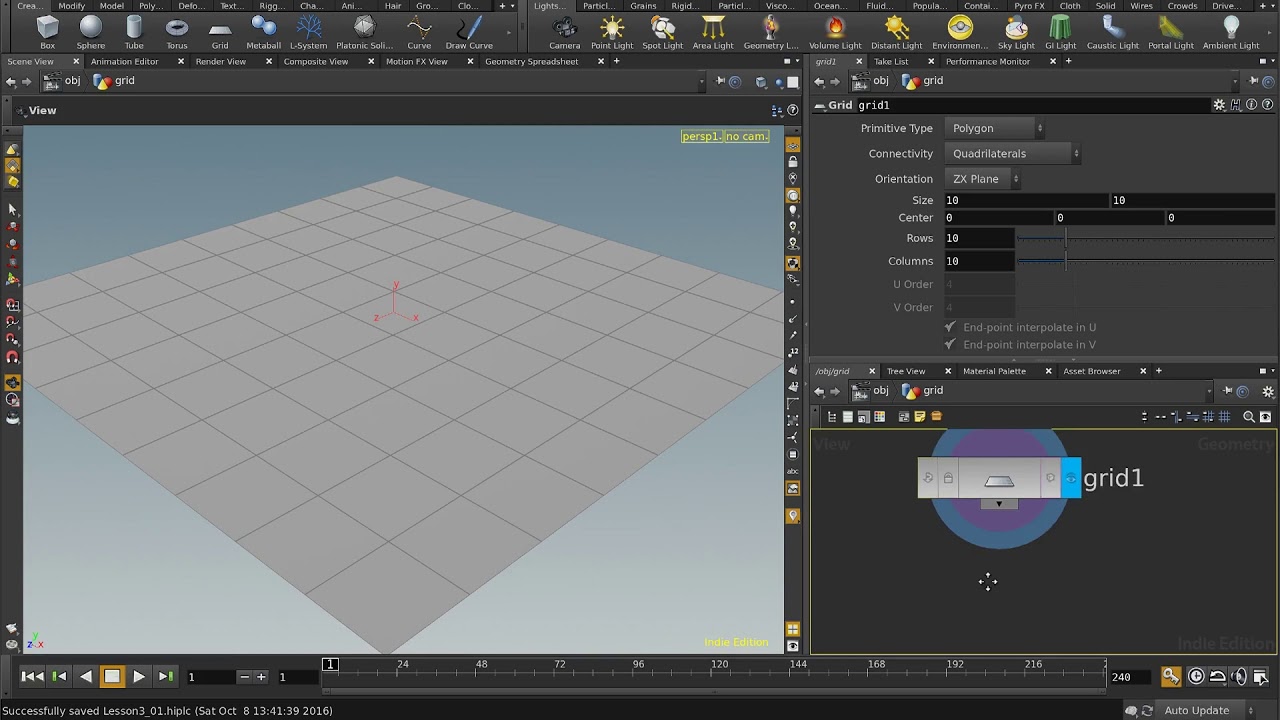The height and width of the screenshot is (720, 1280).
Task: Click the Tube shelf tool
Action: click(x=134, y=32)
